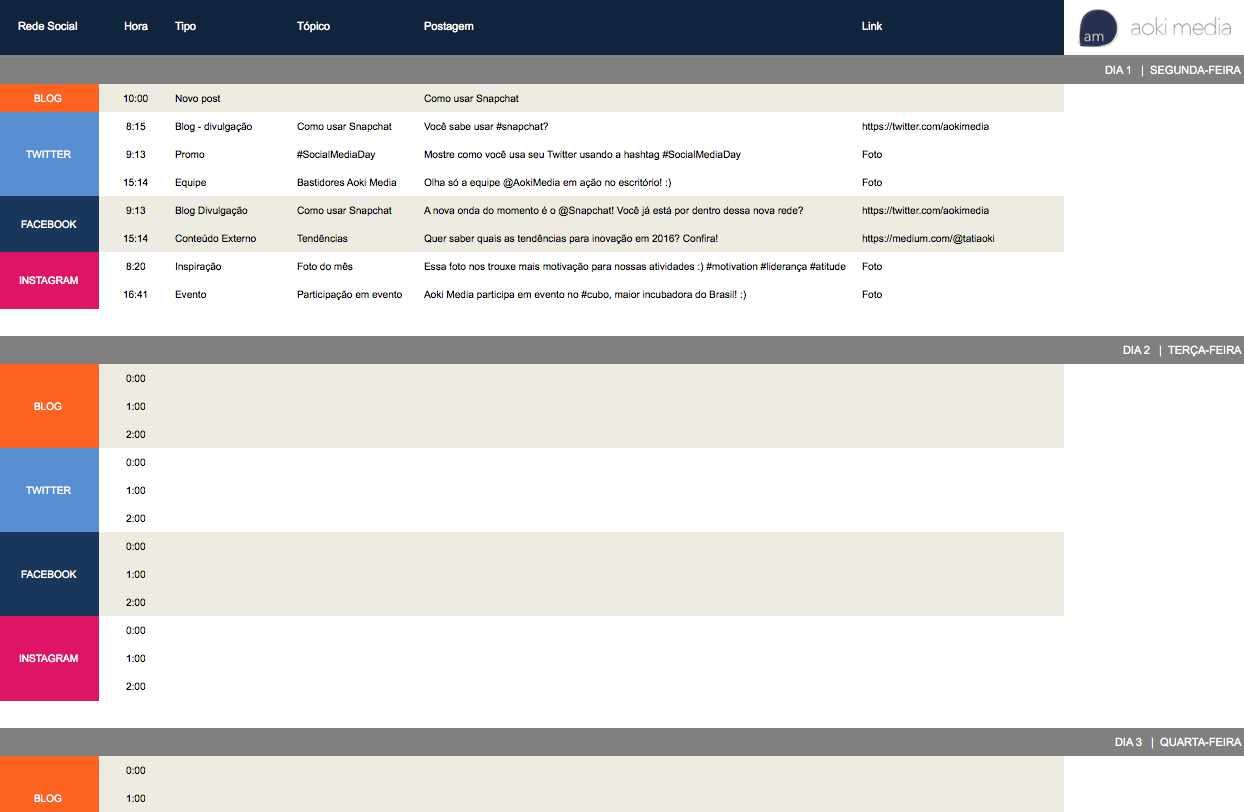Click the 'Conteúdo Externo' type cell

(x=215, y=239)
